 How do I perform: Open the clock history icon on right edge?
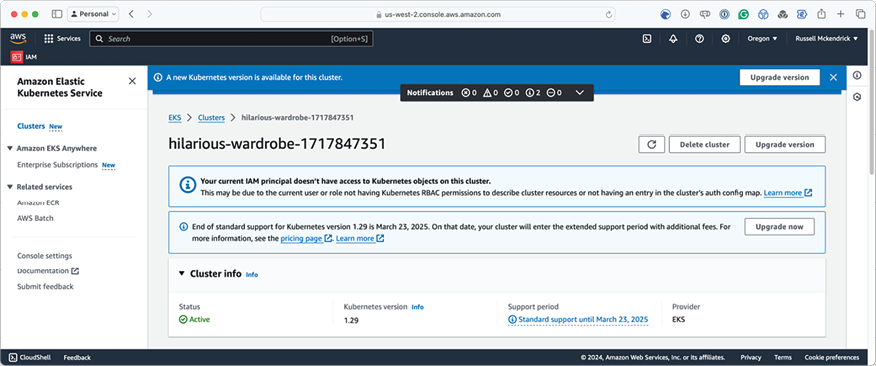click(x=858, y=97)
